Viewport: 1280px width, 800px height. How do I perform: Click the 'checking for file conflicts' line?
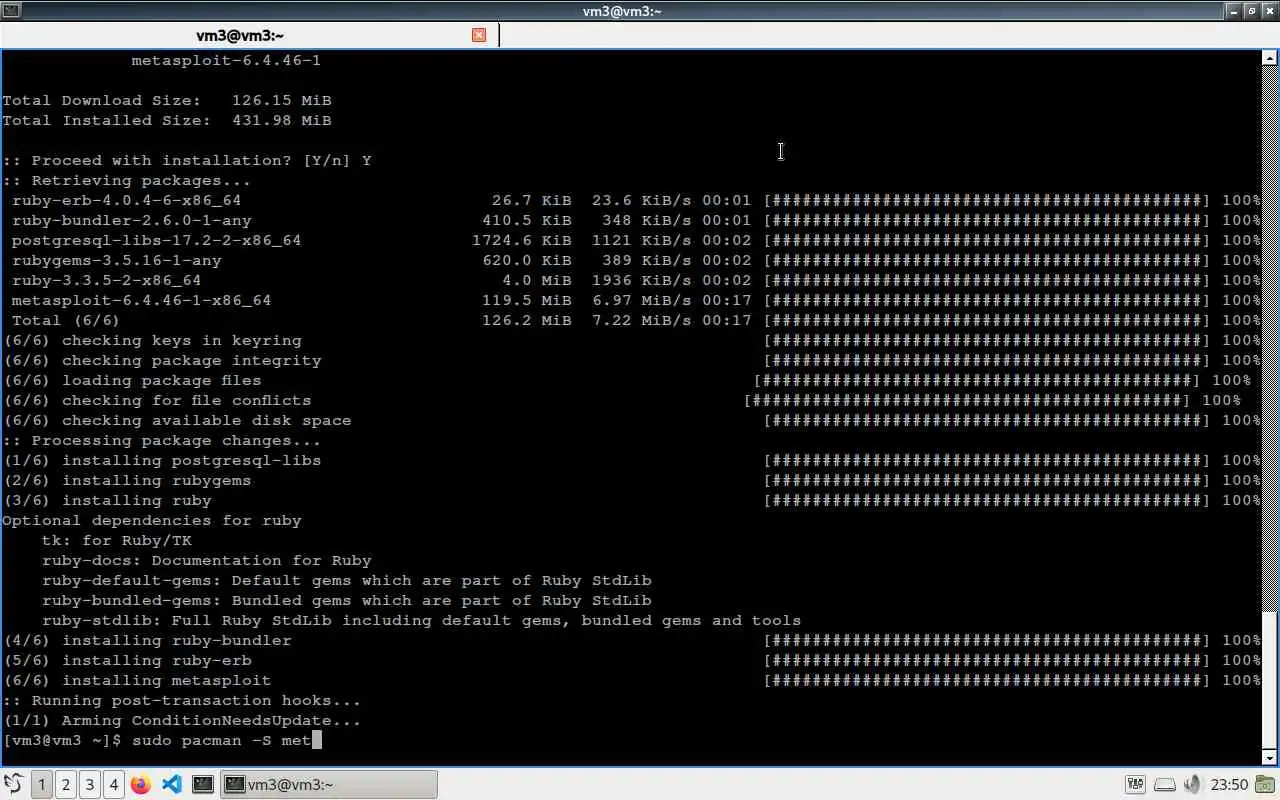pyautogui.click(x=622, y=400)
